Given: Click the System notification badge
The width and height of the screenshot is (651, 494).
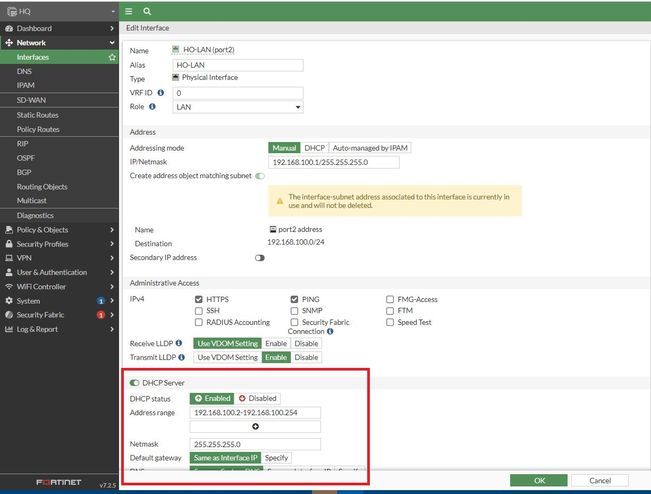Looking at the screenshot, I should pyautogui.click(x=100, y=301).
